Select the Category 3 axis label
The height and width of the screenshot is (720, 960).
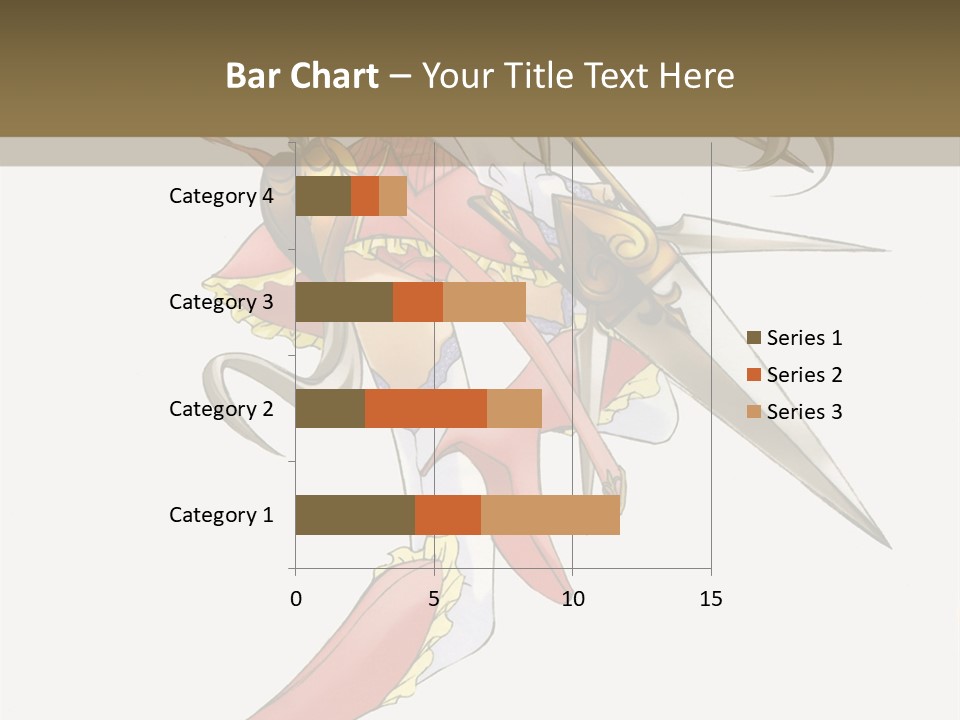click(x=221, y=302)
